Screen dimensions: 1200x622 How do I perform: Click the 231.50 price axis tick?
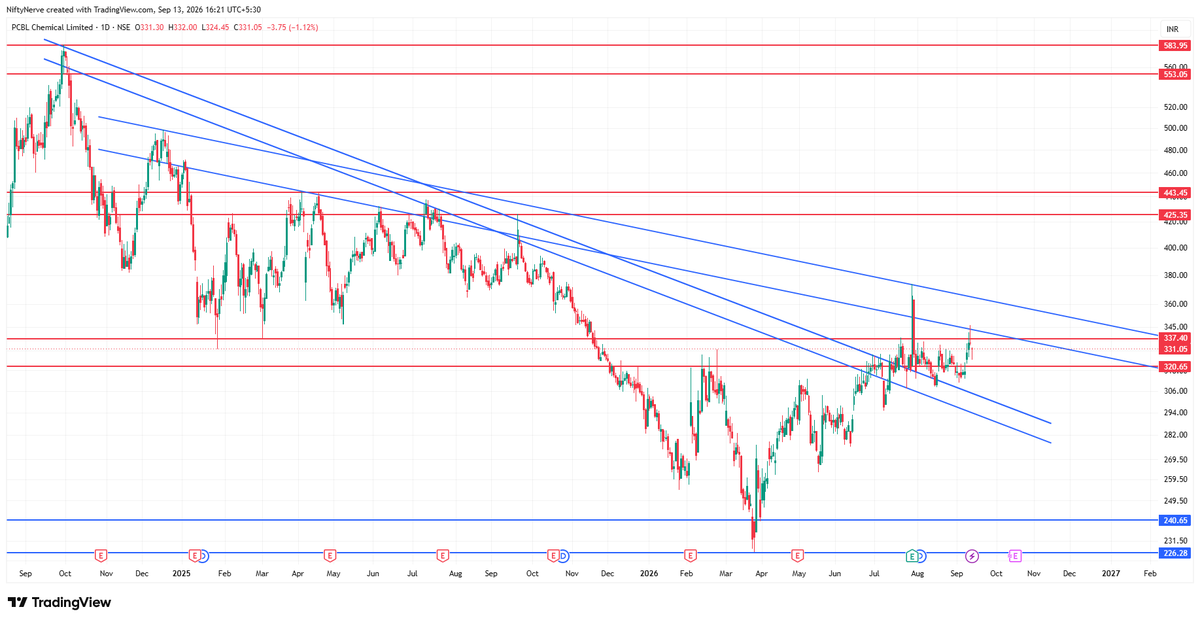point(1175,540)
